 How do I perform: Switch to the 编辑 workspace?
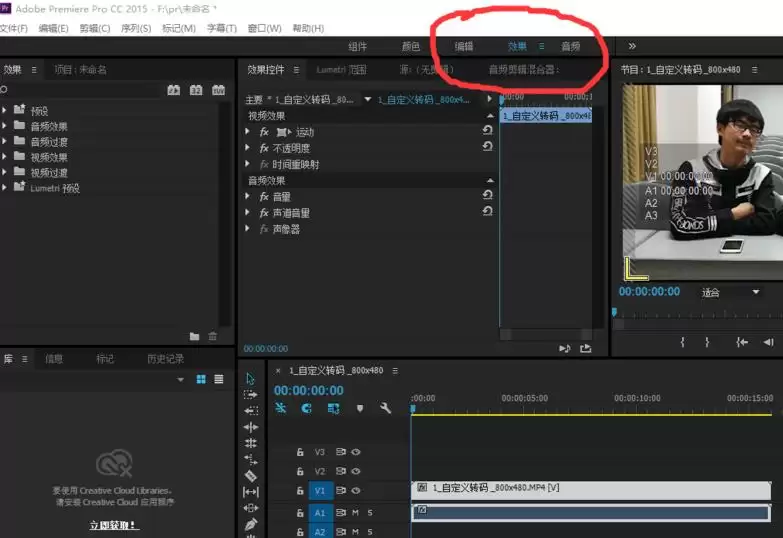coord(464,46)
